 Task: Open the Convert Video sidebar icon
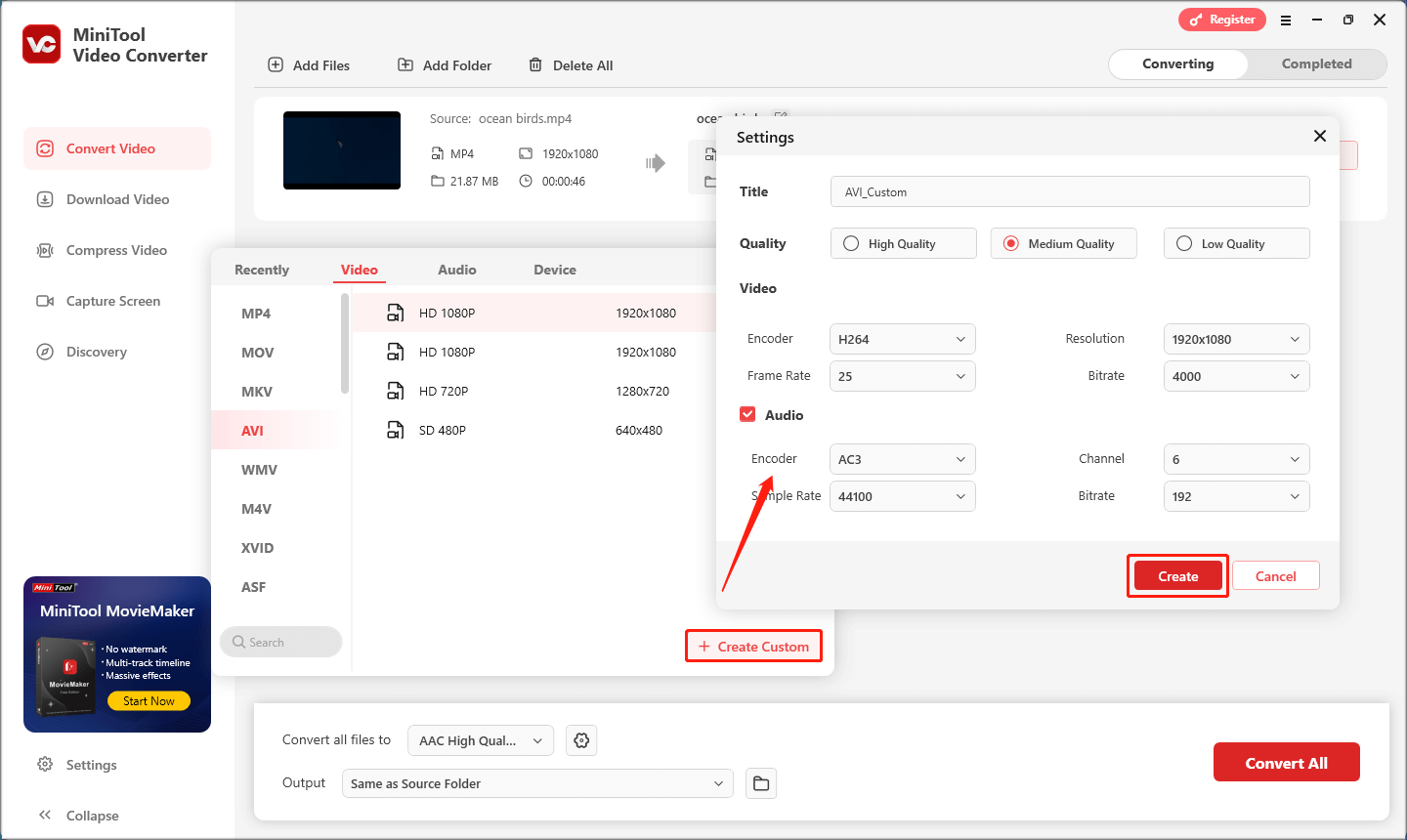[45, 148]
